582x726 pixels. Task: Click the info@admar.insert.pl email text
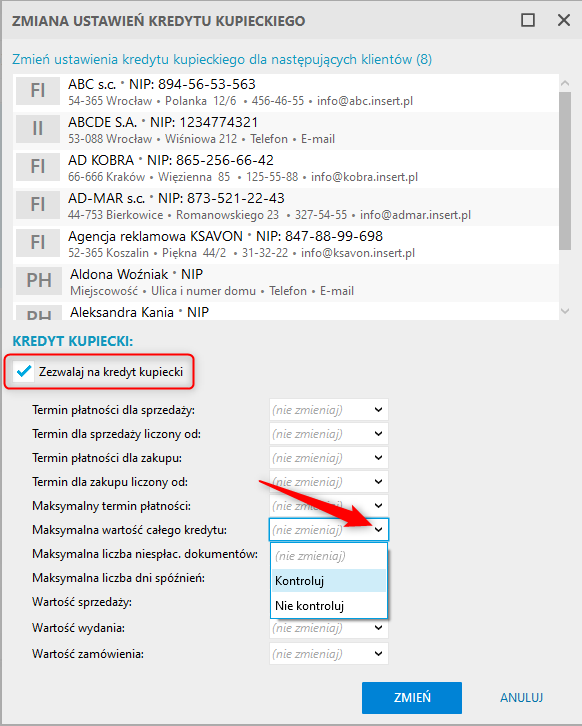point(415,215)
